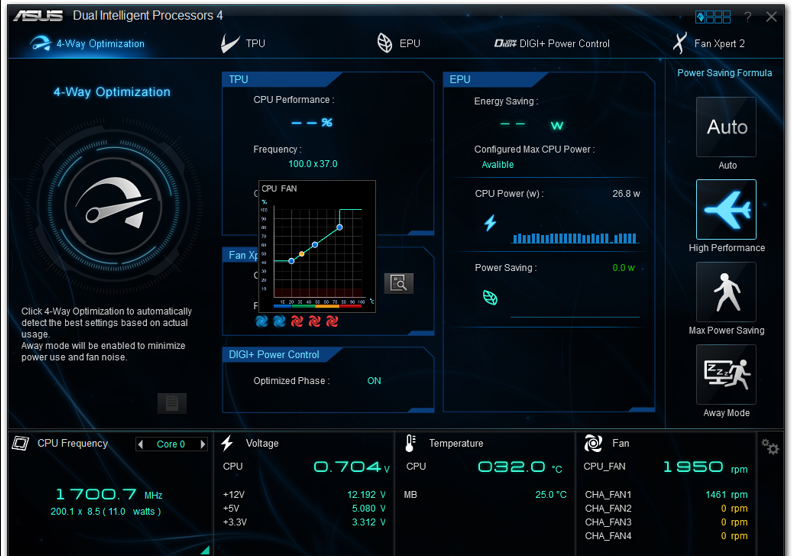This screenshot has height=556, width=793.
Task: Click the orange point on fan curve
Action: [302, 254]
